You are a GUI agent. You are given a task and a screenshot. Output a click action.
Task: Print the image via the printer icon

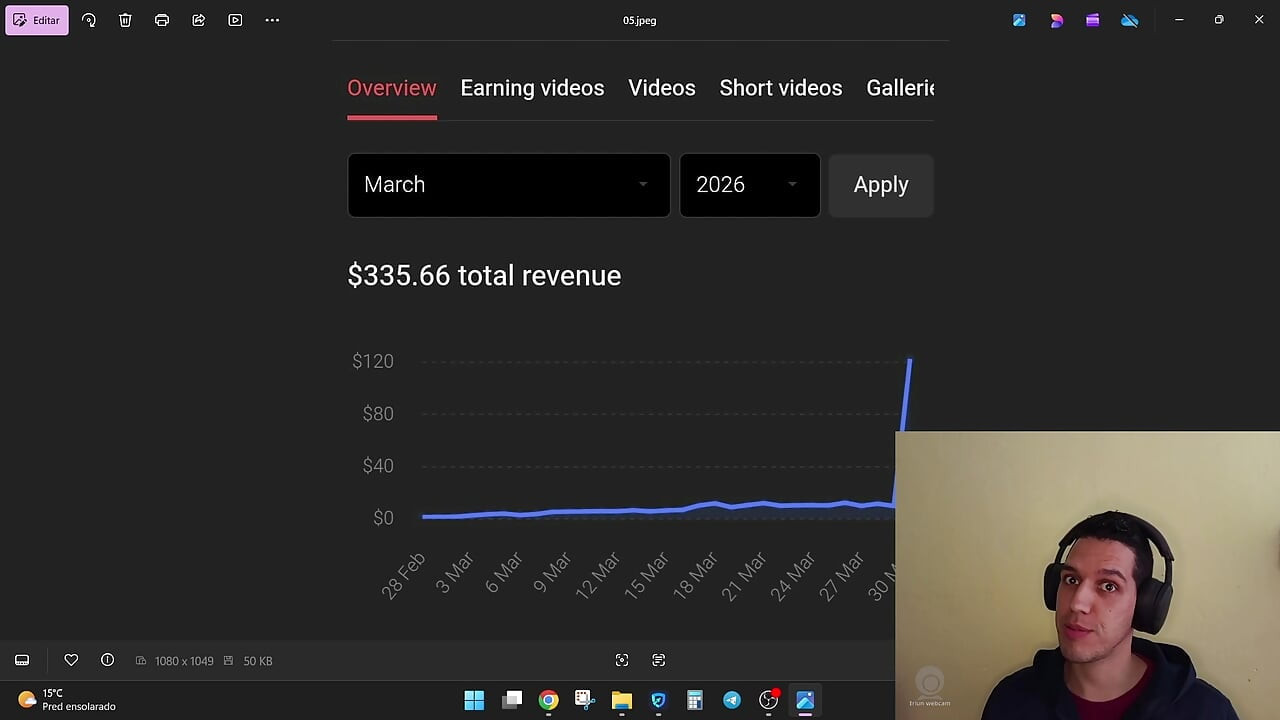162,20
